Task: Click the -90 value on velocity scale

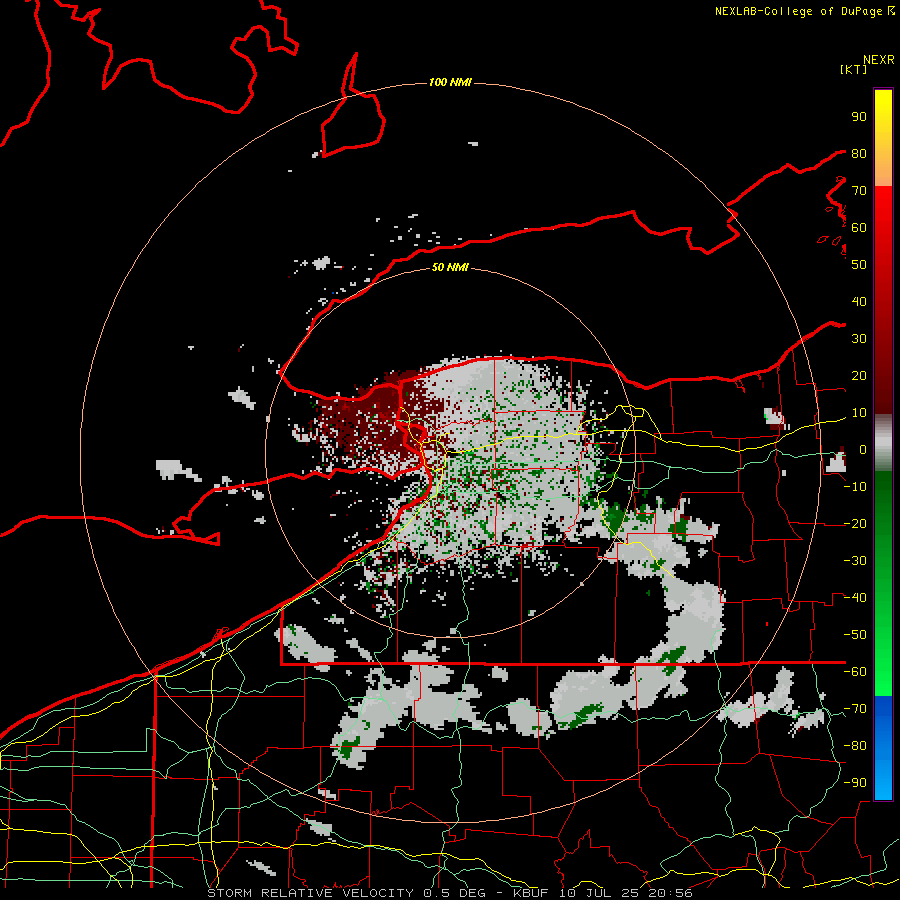Action: tap(855, 783)
